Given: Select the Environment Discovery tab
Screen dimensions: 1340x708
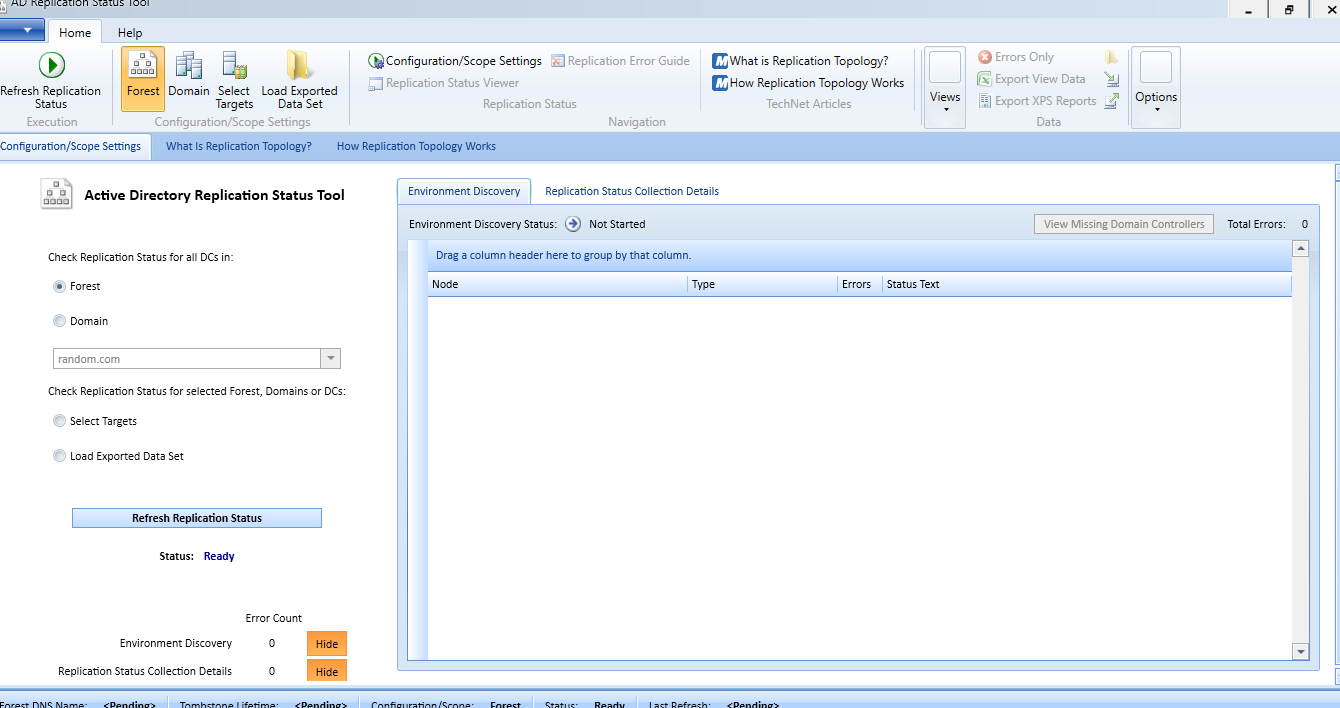Looking at the screenshot, I should pos(464,191).
